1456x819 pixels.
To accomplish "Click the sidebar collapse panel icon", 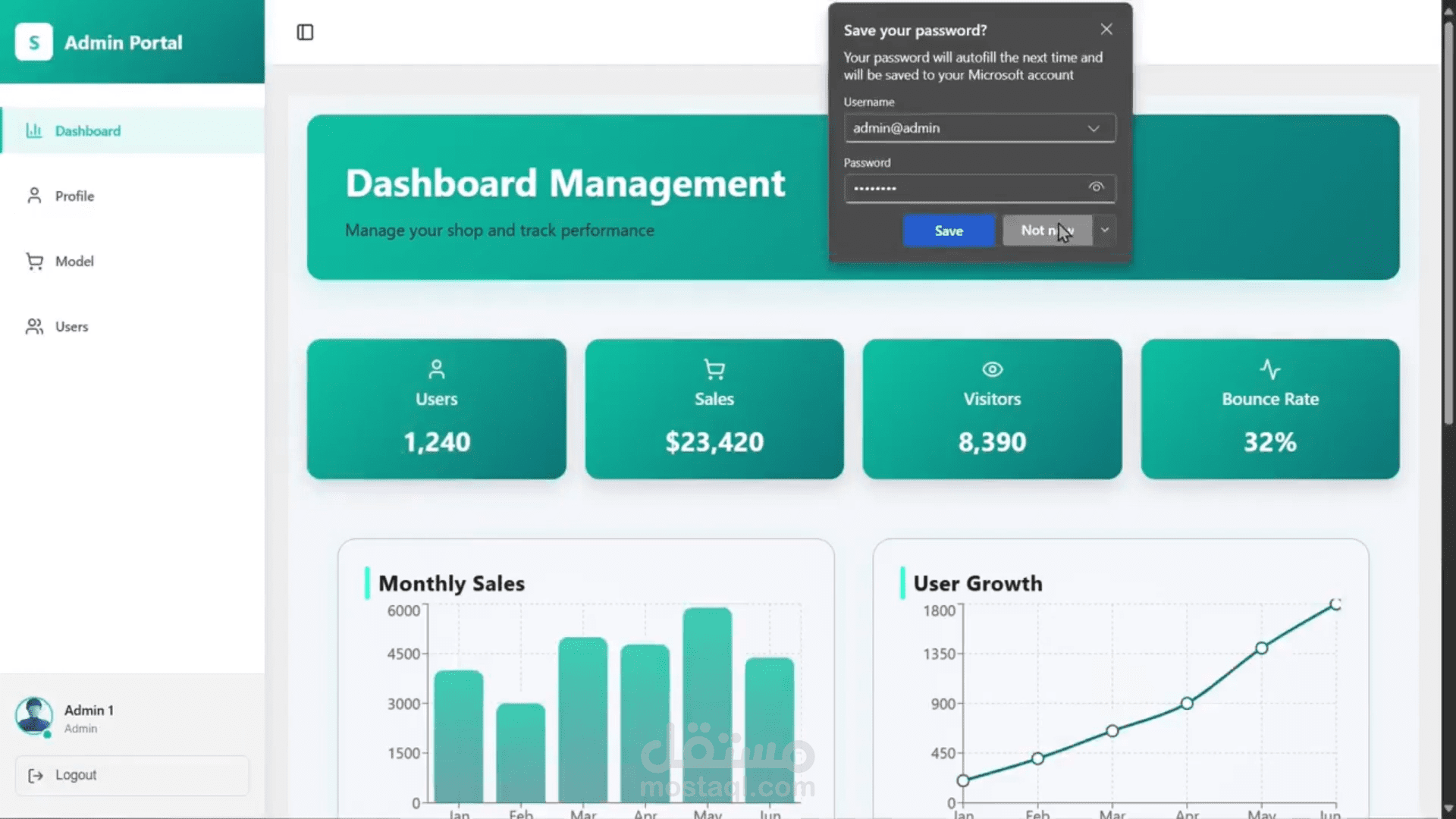I will (305, 32).
